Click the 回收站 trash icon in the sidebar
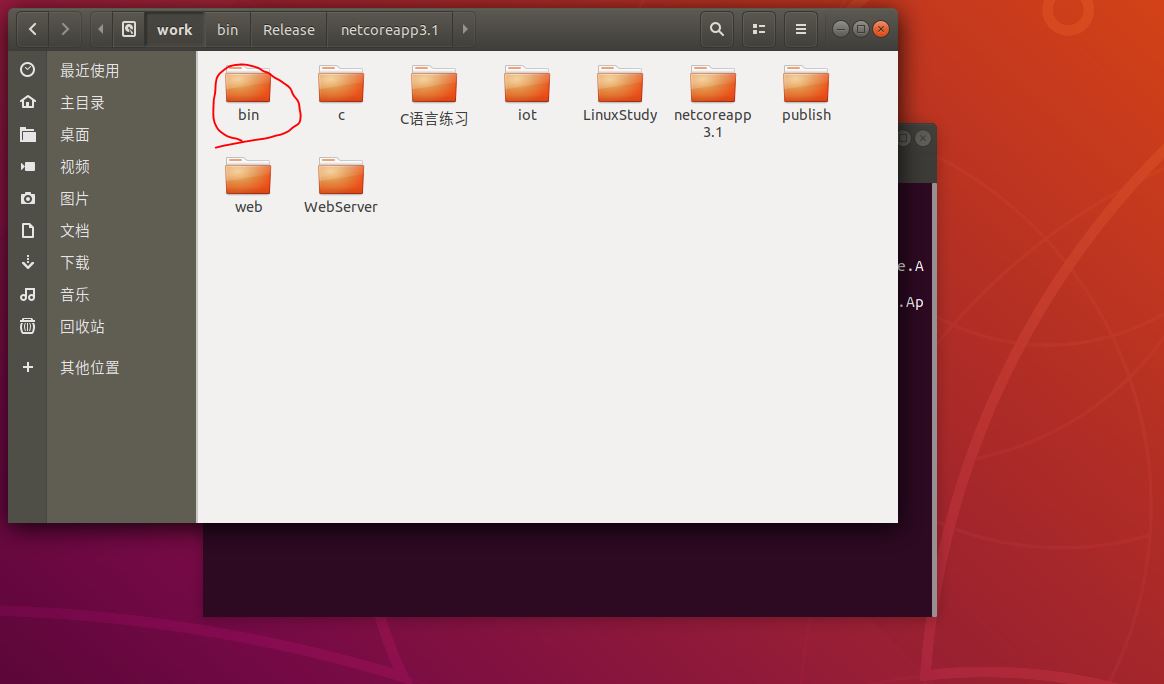 coord(27,326)
